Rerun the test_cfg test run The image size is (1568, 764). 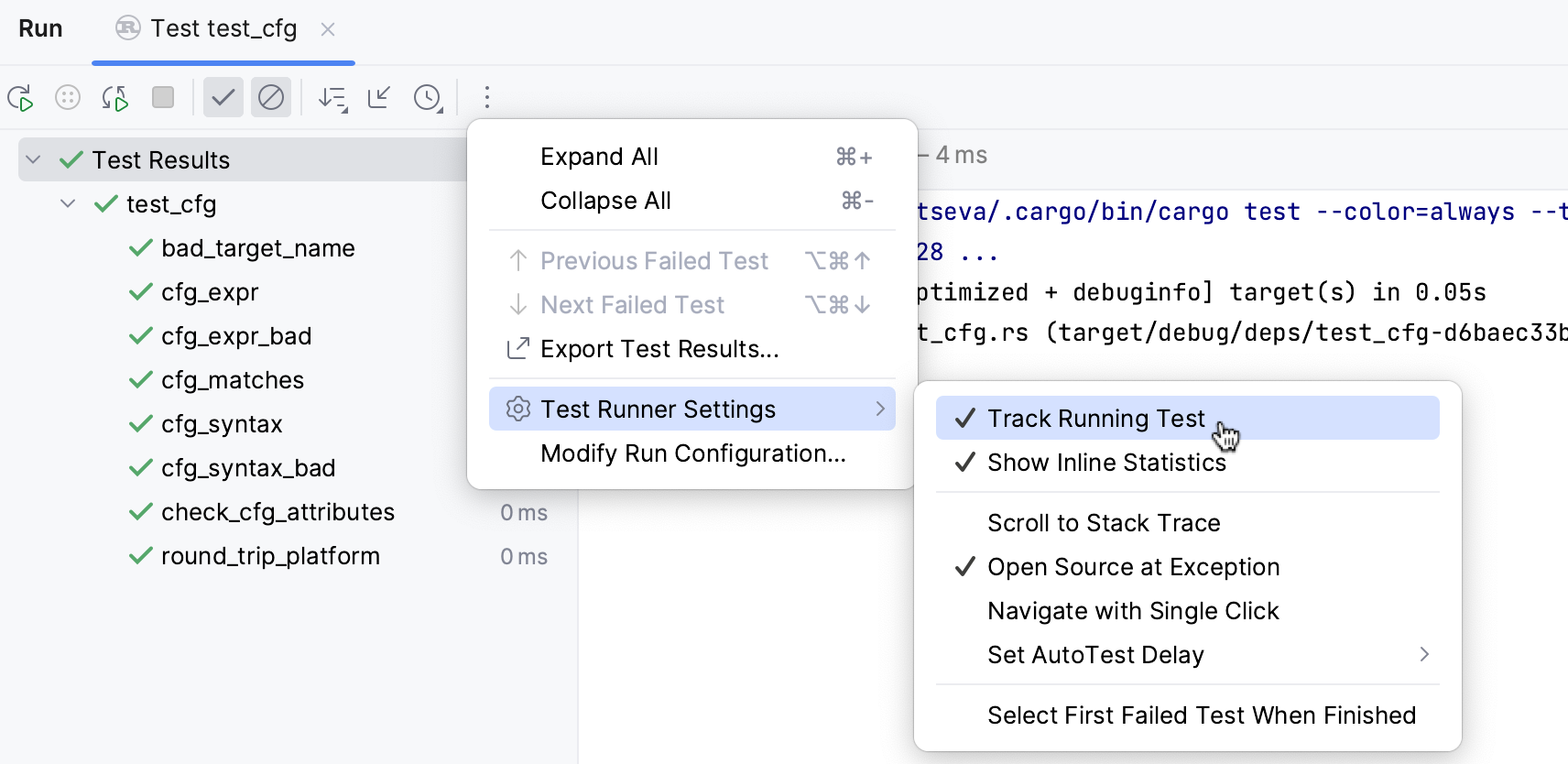[x=21, y=97]
